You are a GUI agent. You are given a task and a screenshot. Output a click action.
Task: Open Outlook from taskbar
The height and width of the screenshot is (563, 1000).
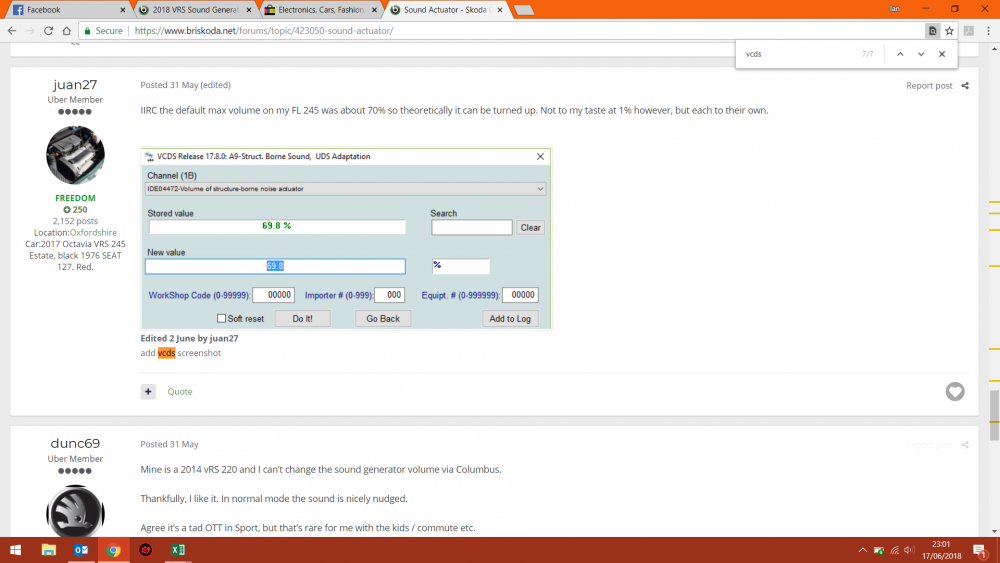tap(81, 550)
